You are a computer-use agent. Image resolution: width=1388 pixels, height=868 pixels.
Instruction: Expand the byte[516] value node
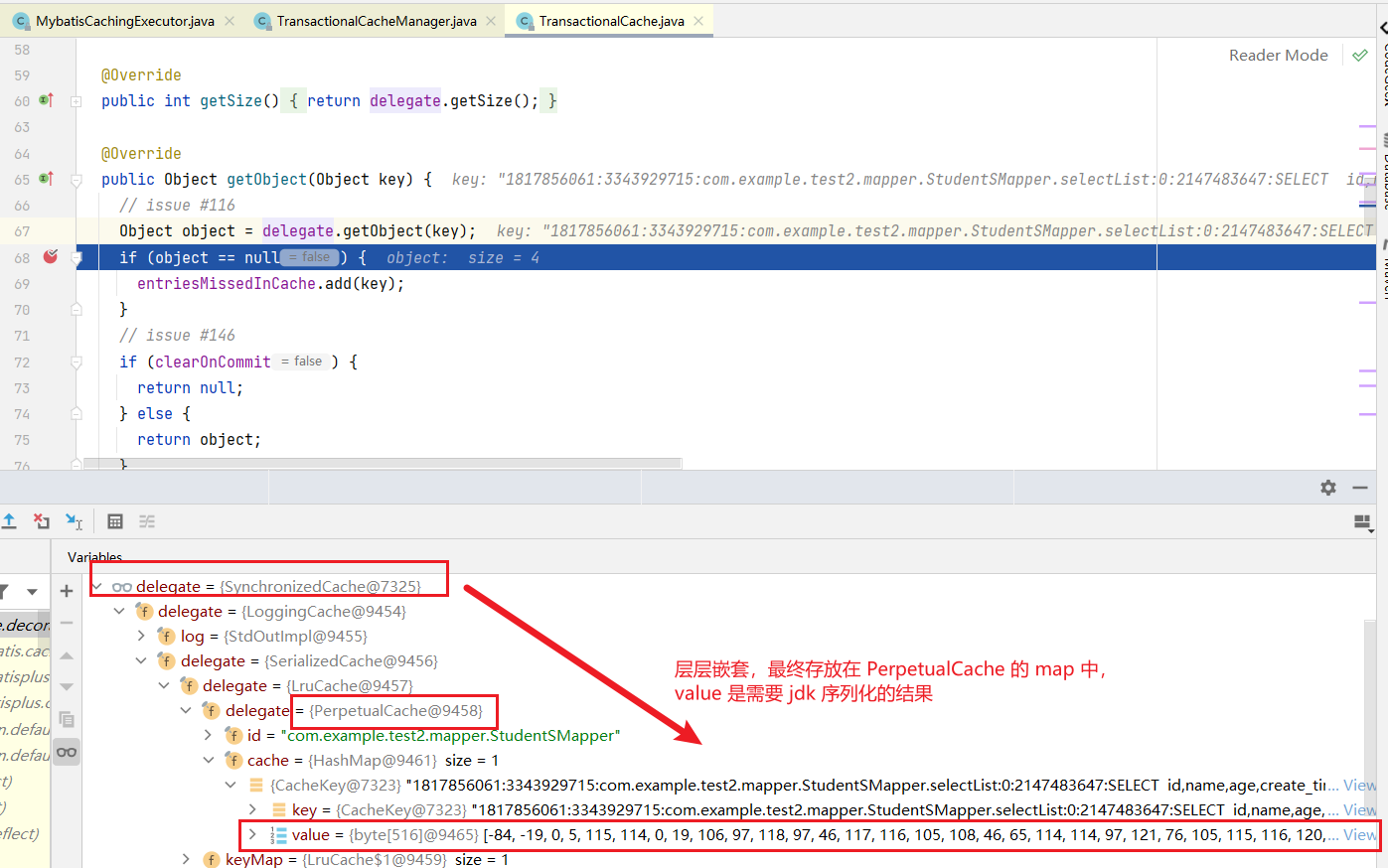252,835
